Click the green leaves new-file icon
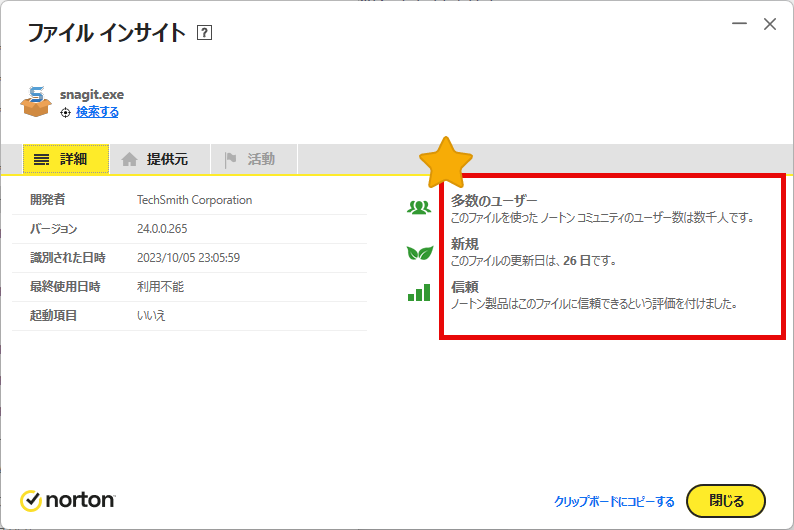 click(420, 252)
